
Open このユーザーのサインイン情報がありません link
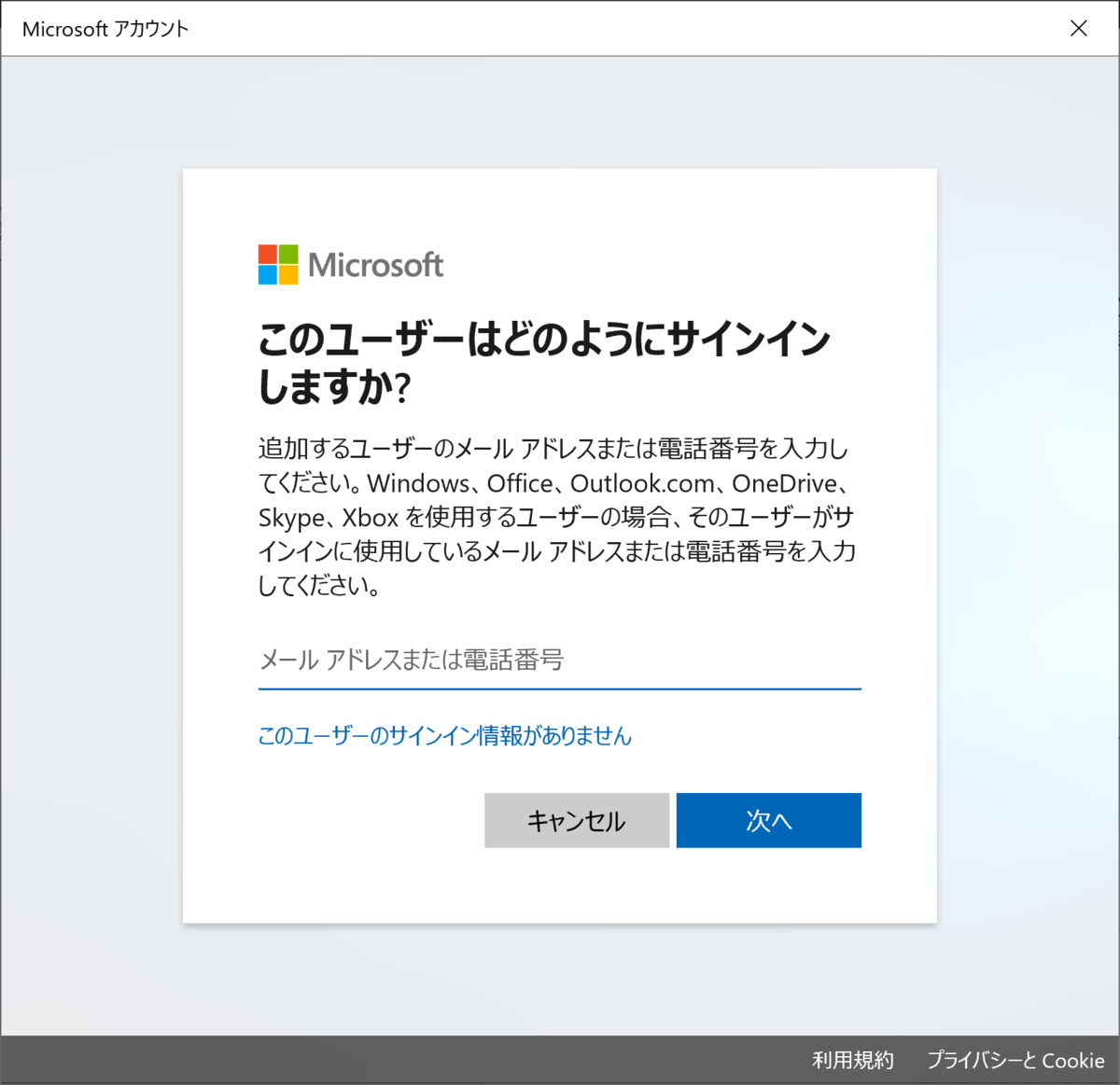click(445, 736)
